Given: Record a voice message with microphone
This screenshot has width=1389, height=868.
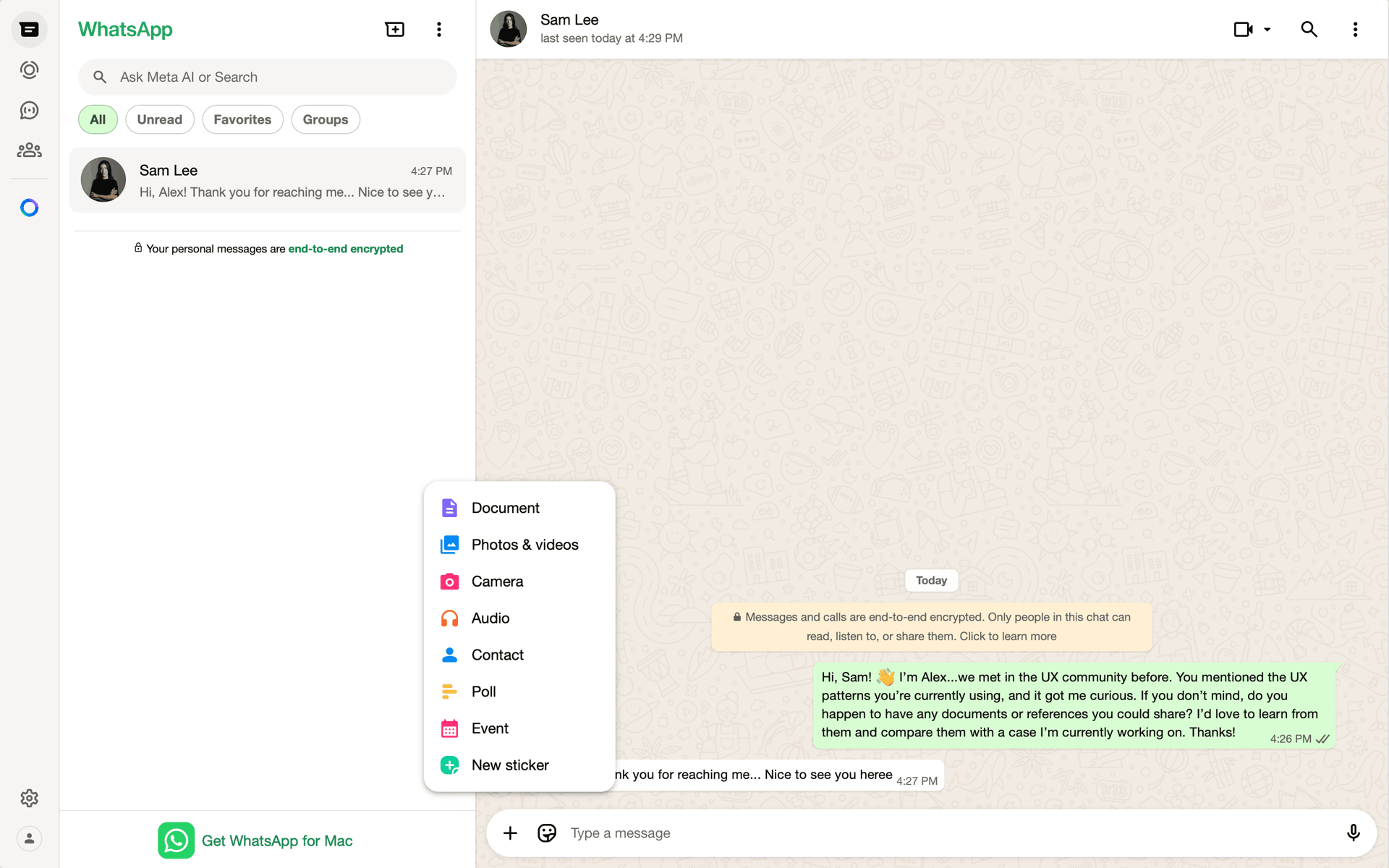Looking at the screenshot, I should (x=1353, y=833).
